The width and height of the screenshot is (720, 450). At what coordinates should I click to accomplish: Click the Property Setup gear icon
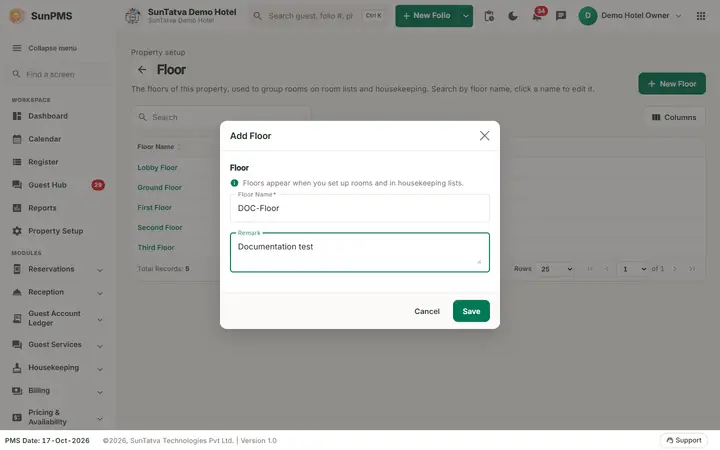pyautogui.click(x=17, y=231)
